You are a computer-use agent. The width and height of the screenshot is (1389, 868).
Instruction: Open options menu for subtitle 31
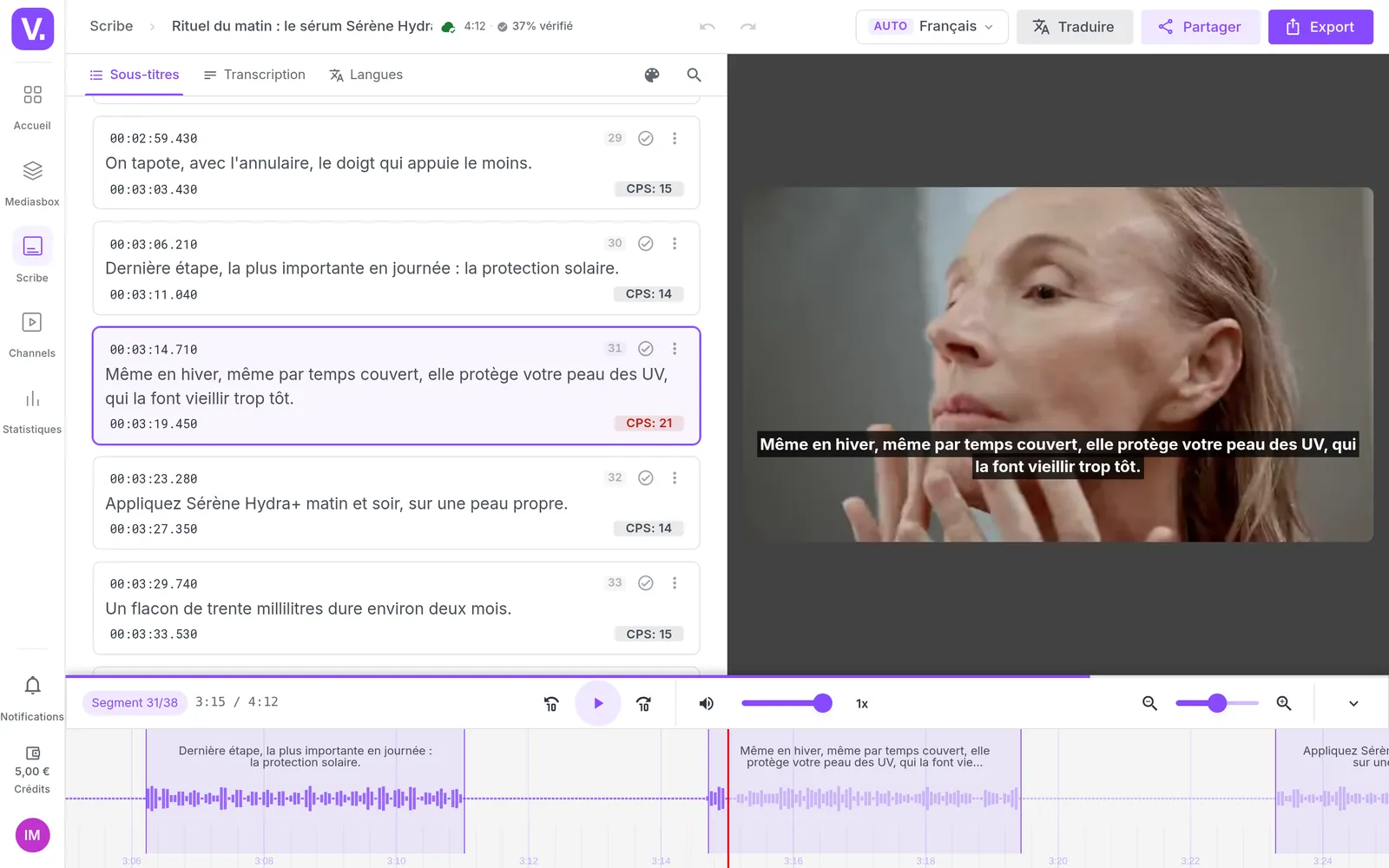675,349
